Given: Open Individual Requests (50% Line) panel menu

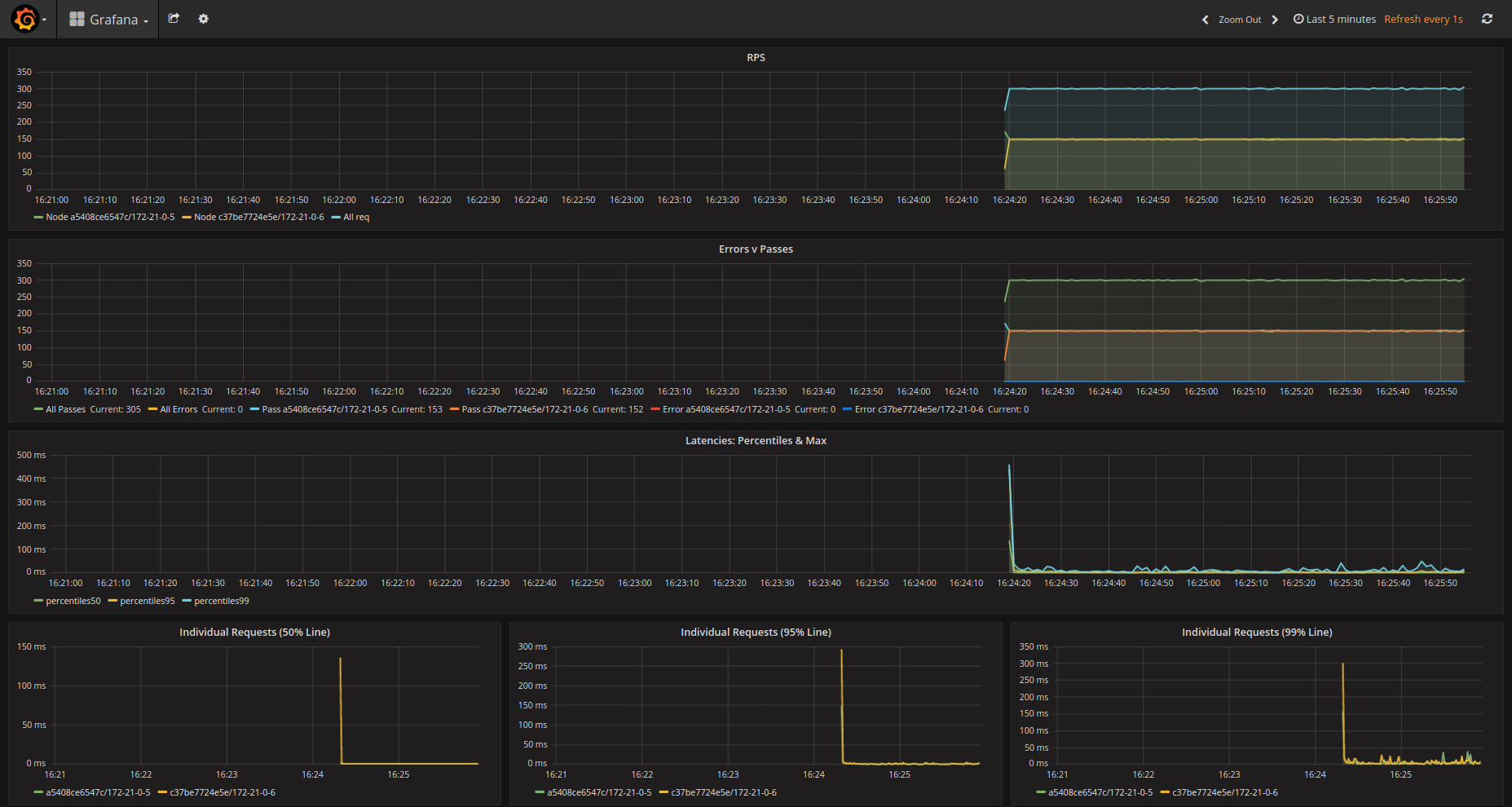Looking at the screenshot, I should (x=254, y=633).
